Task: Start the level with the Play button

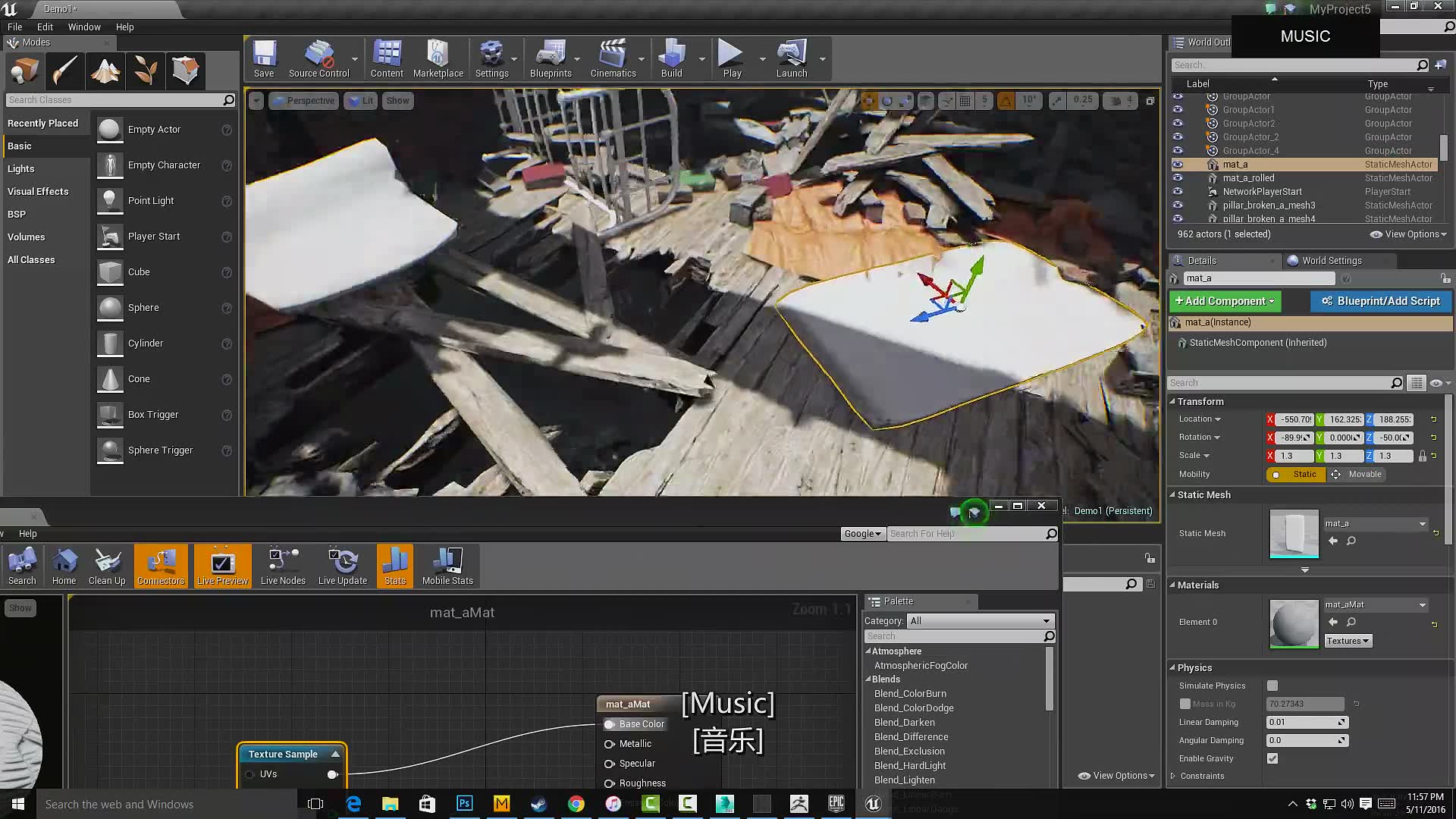Action: coord(732,58)
